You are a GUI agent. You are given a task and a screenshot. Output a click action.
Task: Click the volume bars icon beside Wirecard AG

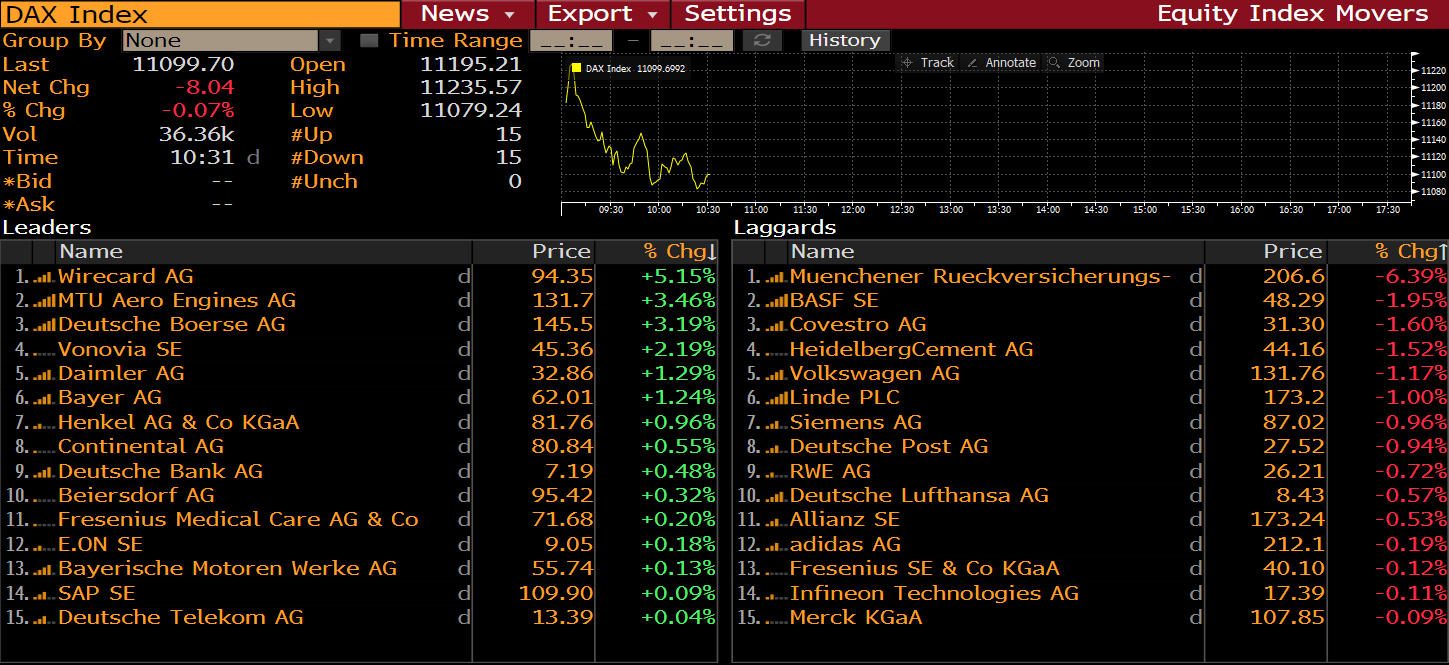point(44,277)
